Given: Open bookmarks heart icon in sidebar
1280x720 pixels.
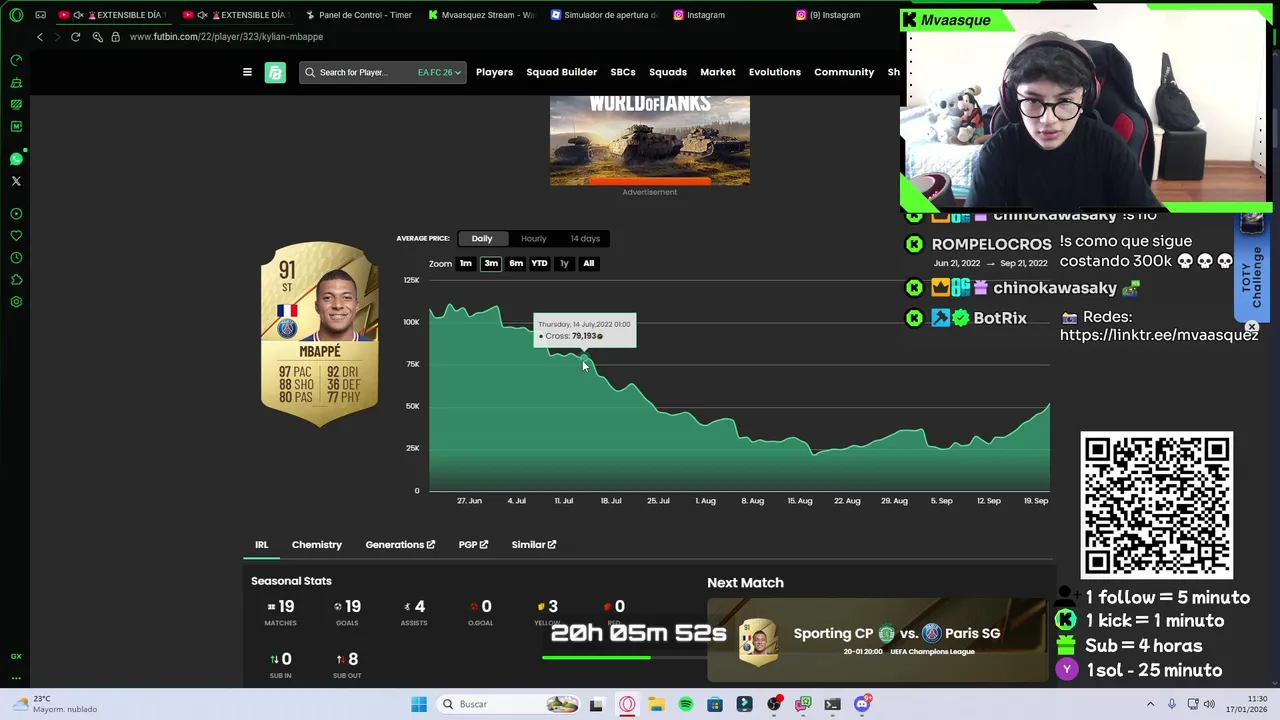Looking at the screenshot, I should [16, 236].
